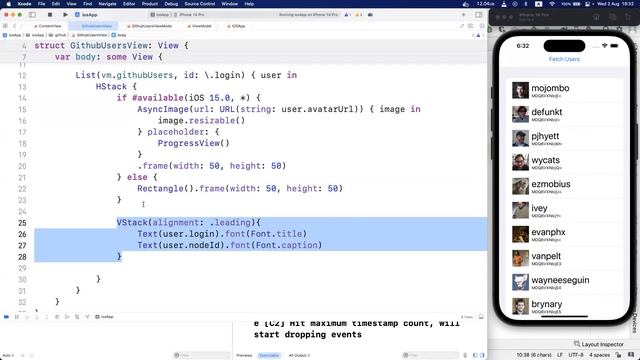Click the variables view filter field
The height and width of the screenshot is (360, 640).
click(x=202, y=355)
